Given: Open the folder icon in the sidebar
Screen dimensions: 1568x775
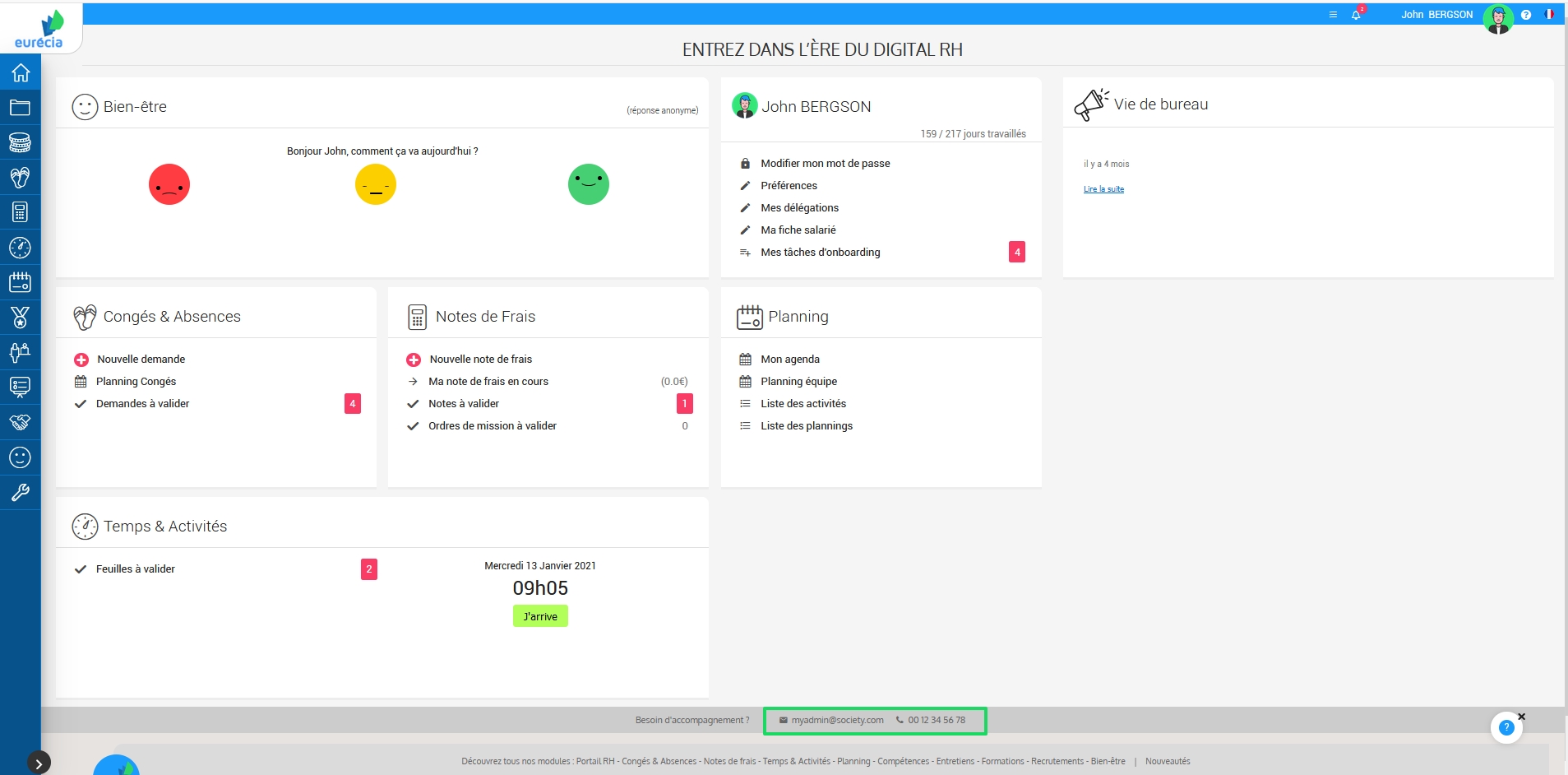Looking at the screenshot, I should [20, 108].
